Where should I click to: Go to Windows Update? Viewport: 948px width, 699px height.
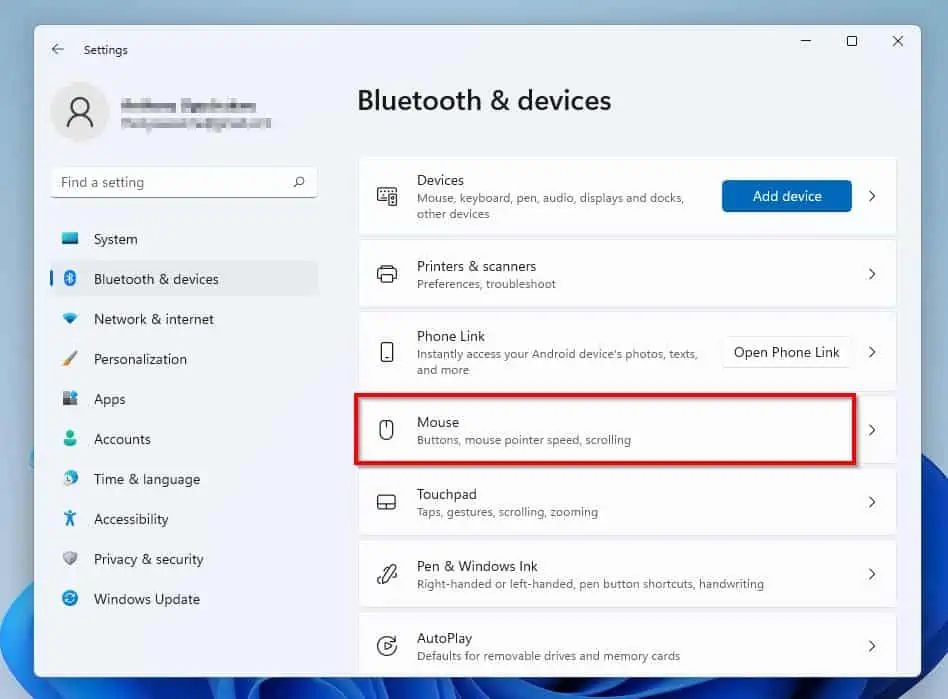click(184, 599)
